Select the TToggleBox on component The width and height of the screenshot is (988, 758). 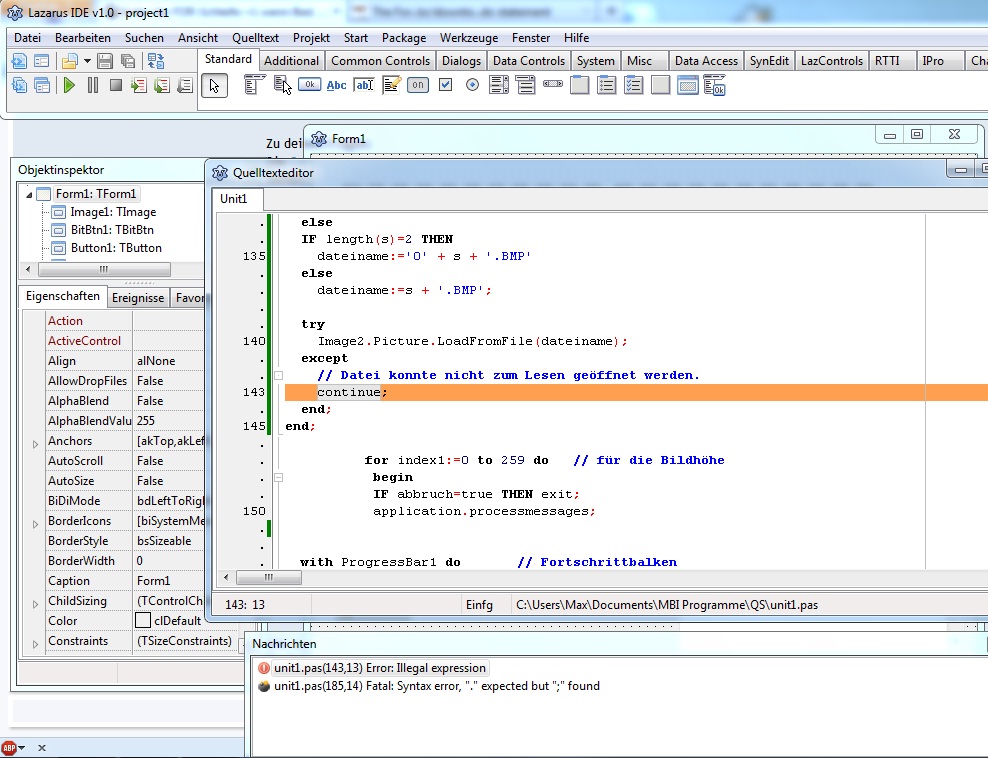(x=418, y=85)
